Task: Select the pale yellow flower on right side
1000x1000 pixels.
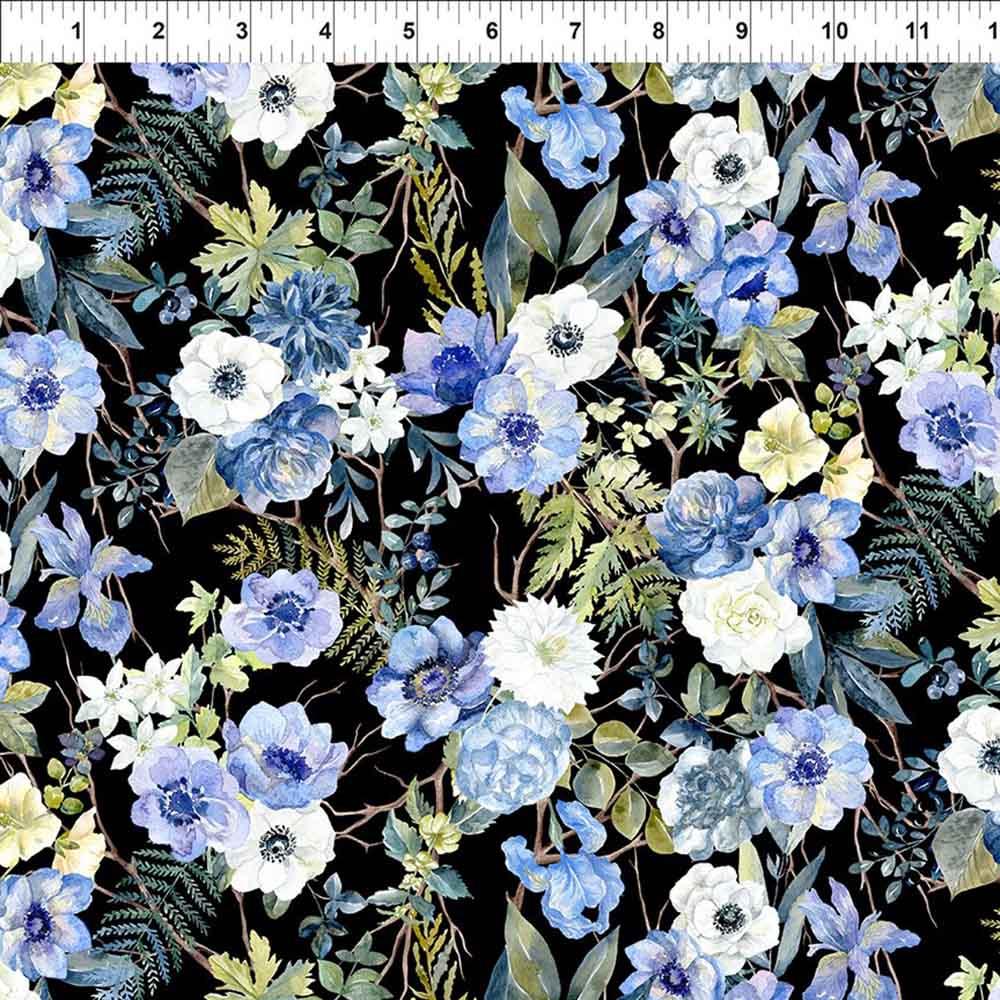Action: point(783,445)
